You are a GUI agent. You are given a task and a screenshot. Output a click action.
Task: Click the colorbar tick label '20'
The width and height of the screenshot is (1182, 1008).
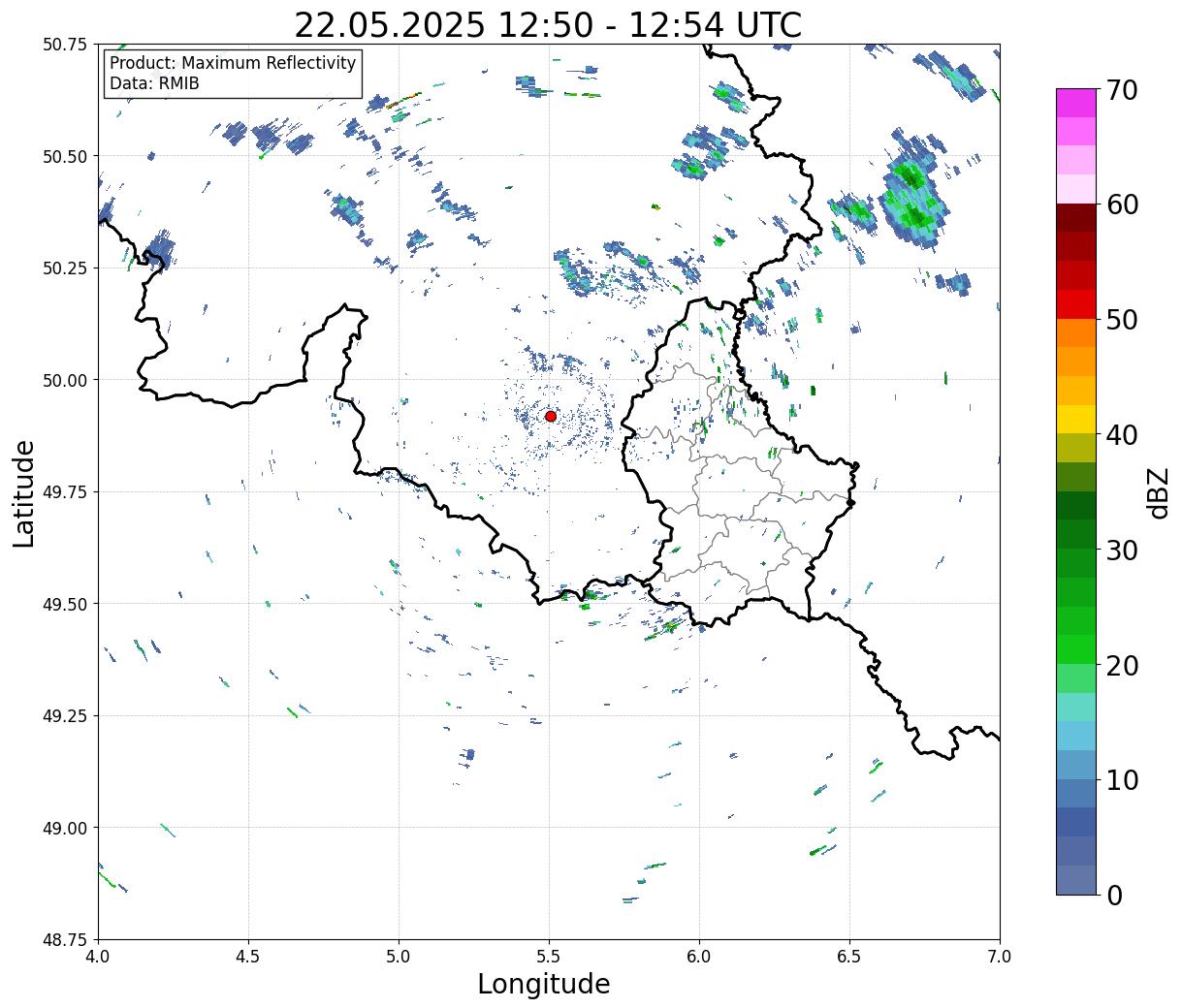1121,665
